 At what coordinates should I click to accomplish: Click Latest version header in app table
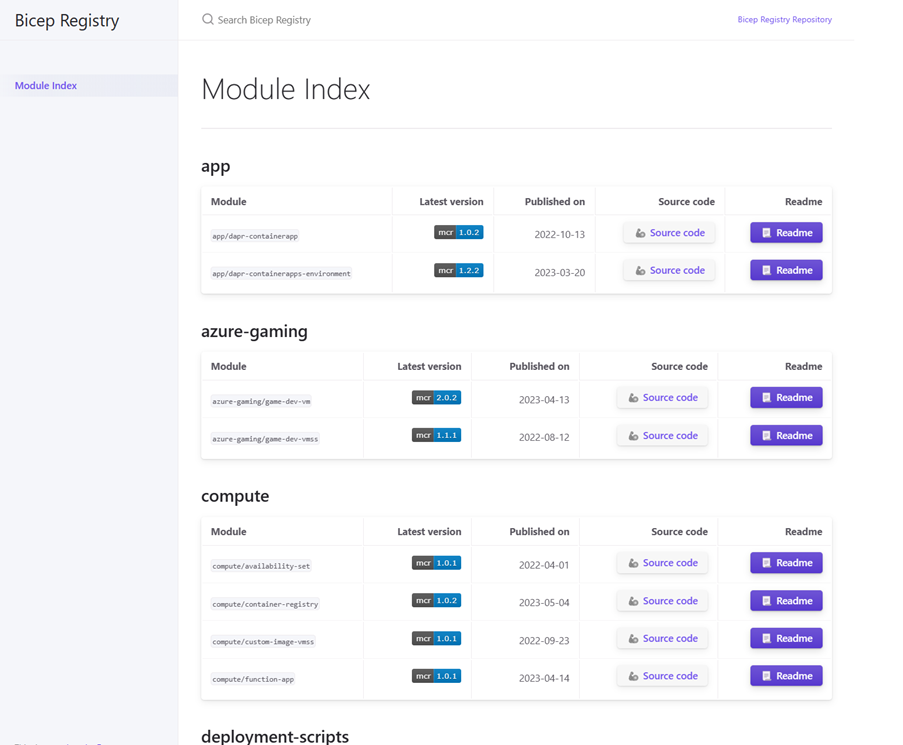point(451,202)
